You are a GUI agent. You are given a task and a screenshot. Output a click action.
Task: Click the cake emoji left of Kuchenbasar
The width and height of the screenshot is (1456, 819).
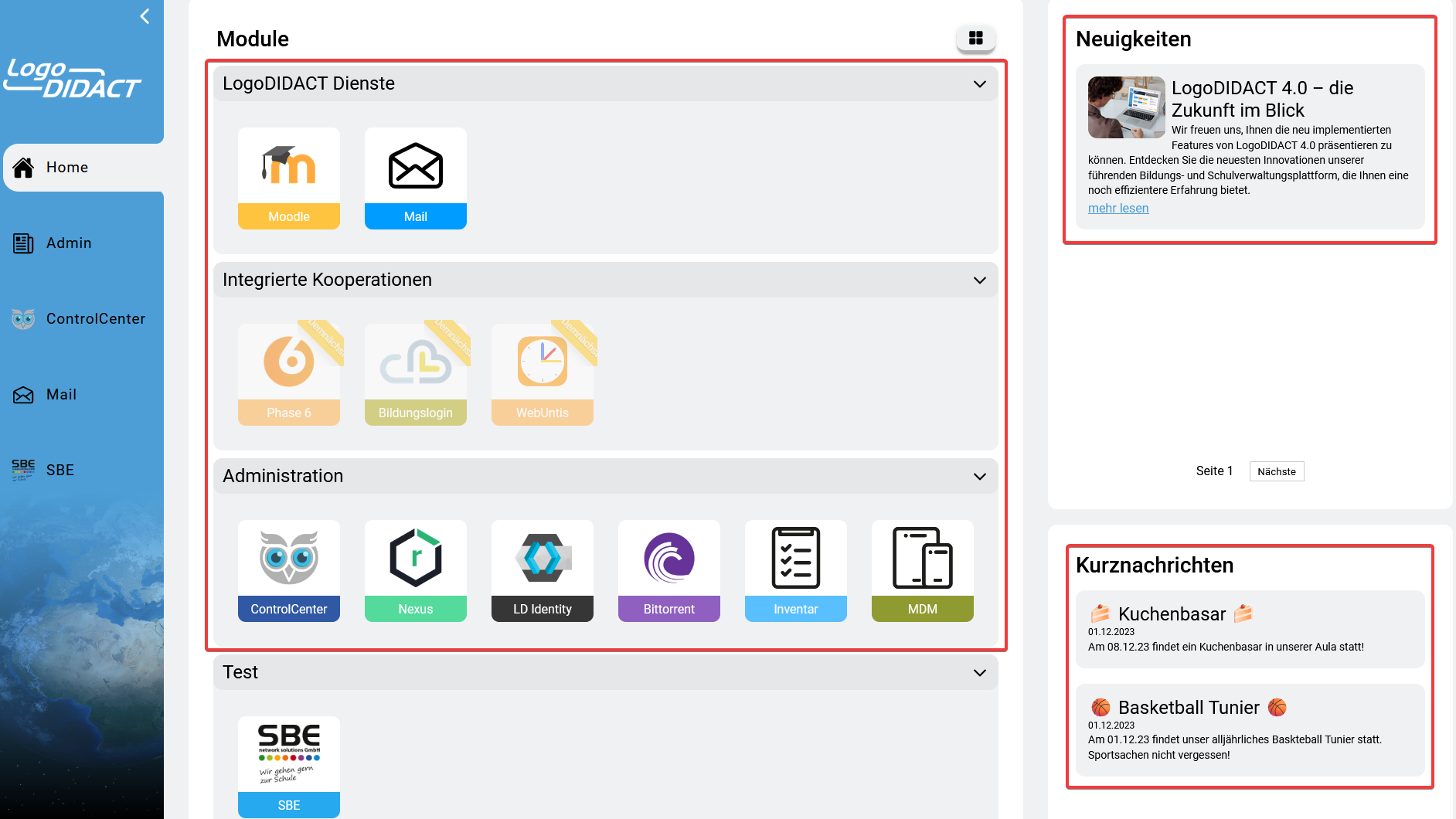tap(1100, 614)
